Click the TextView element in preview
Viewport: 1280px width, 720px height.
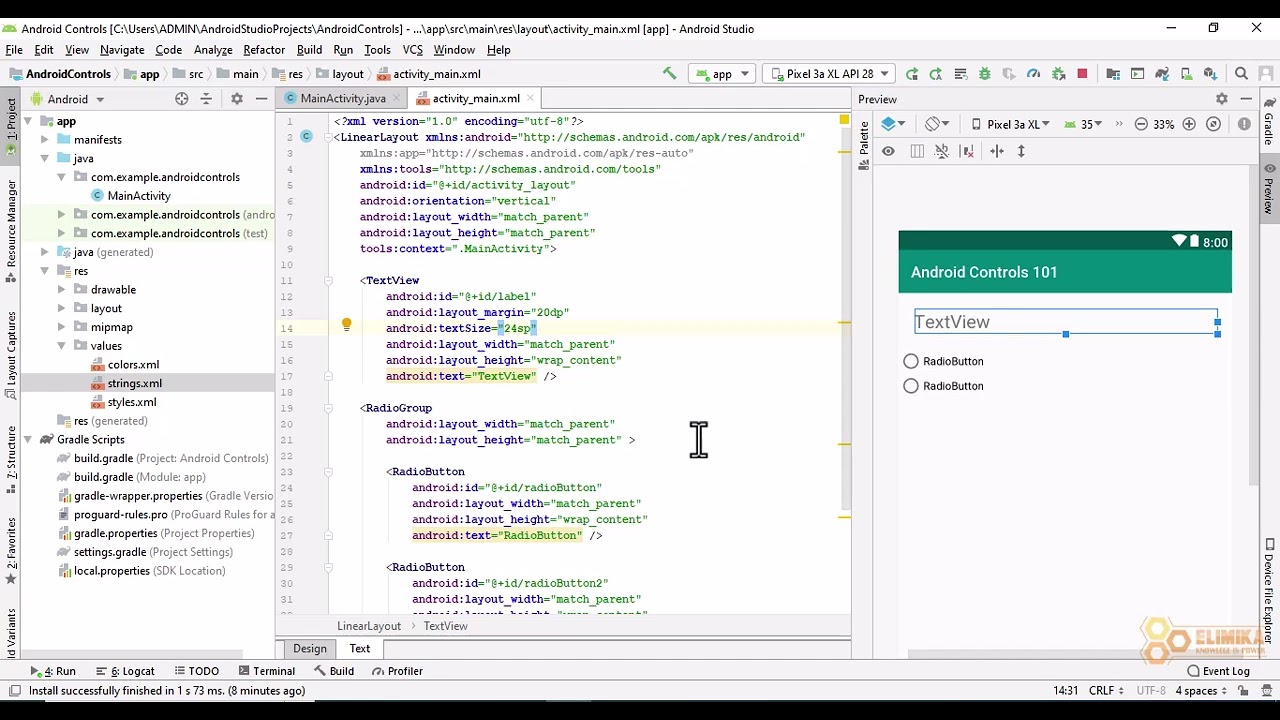point(1065,322)
